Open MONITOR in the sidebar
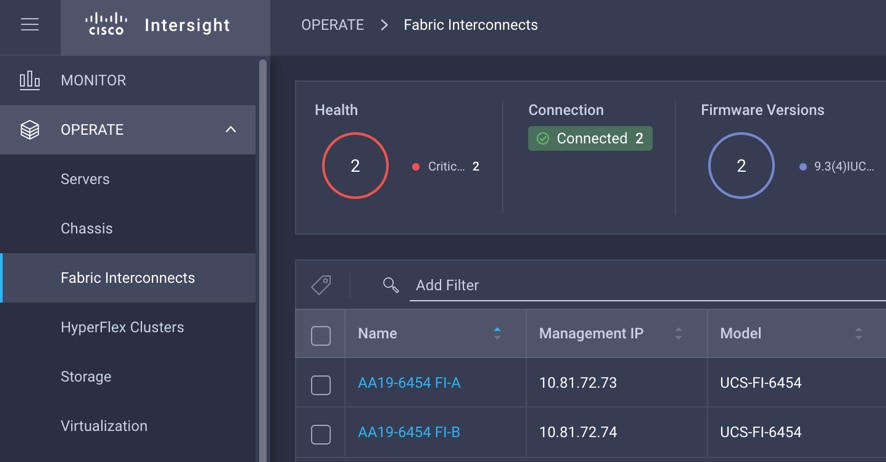This screenshot has height=462, width=886. (128, 80)
